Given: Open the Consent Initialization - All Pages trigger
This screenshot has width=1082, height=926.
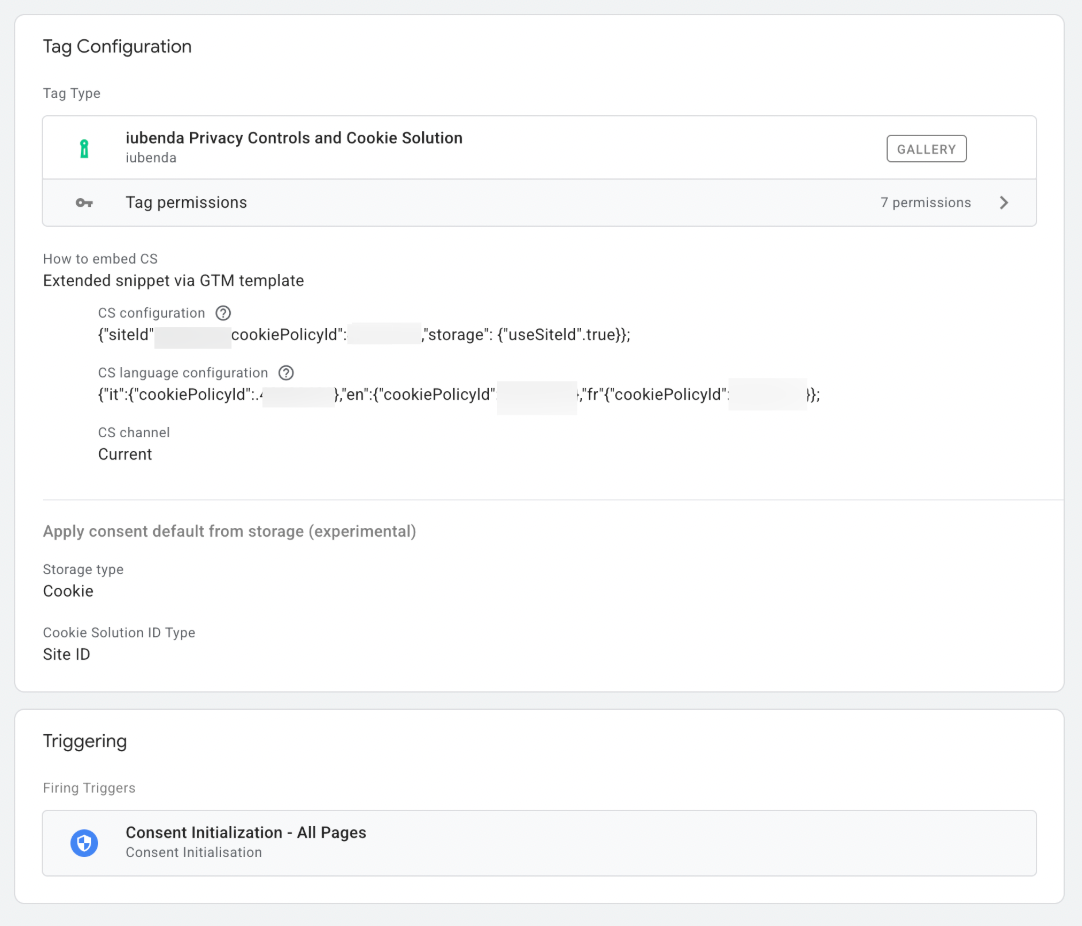Looking at the screenshot, I should pos(539,843).
